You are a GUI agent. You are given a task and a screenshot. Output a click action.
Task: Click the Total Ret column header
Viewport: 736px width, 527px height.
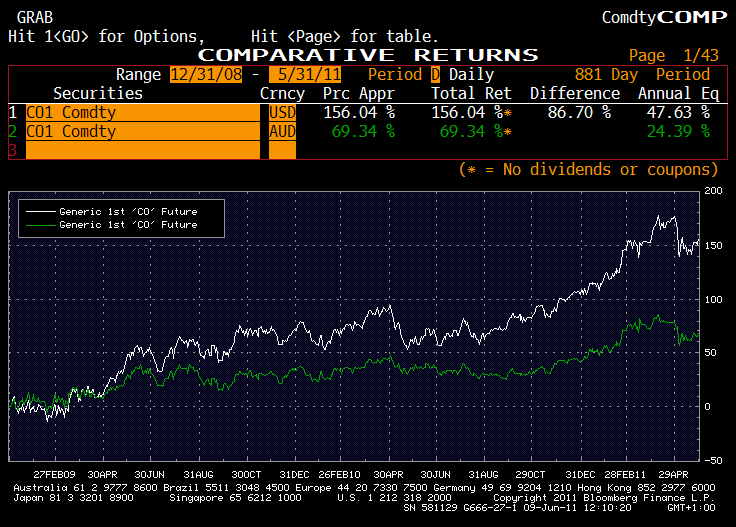471,93
